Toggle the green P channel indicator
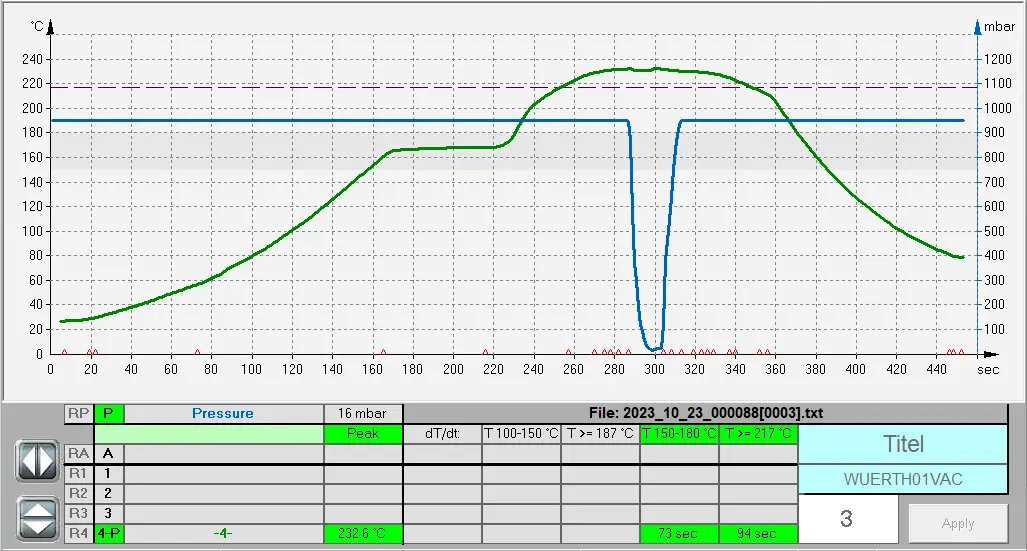This screenshot has height=551, width=1027. (108, 413)
